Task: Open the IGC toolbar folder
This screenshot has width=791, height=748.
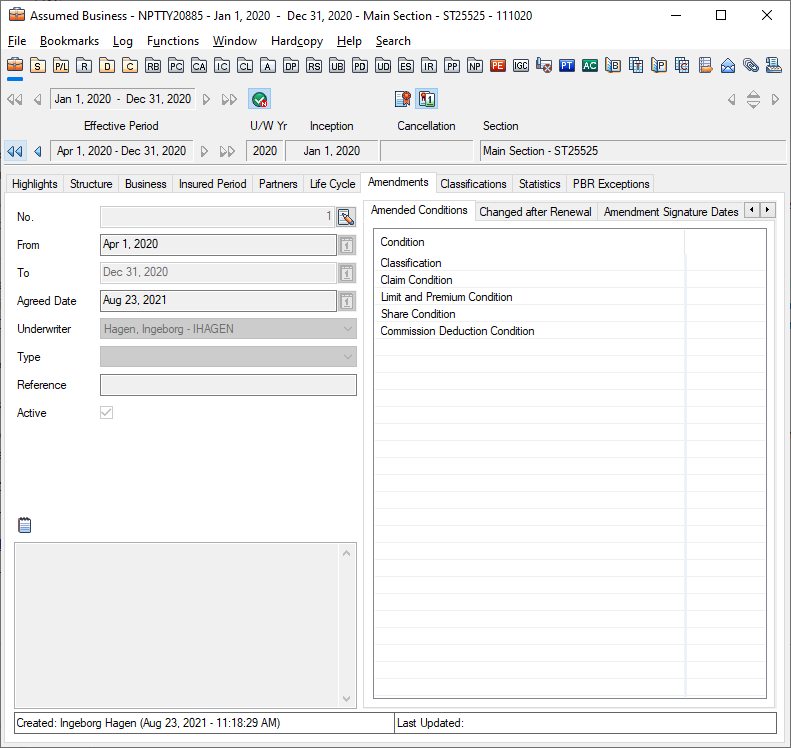Action: (x=521, y=66)
